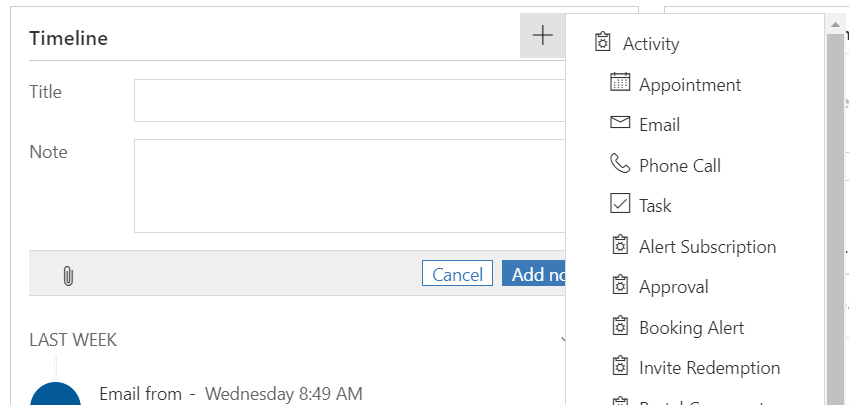The width and height of the screenshot is (849, 405).
Task: Click the paperclip attachment icon
Action: tap(68, 276)
